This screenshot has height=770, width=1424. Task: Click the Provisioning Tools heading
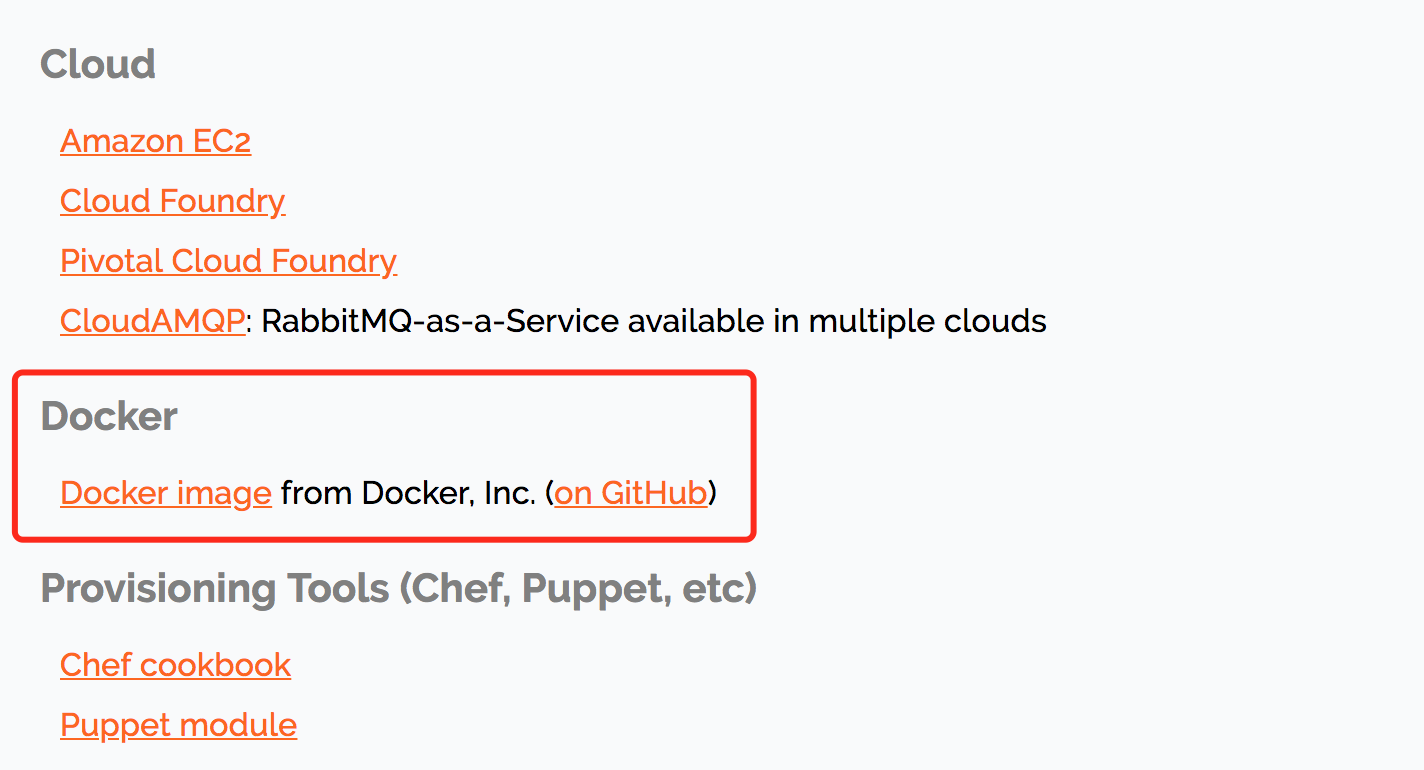click(398, 588)
